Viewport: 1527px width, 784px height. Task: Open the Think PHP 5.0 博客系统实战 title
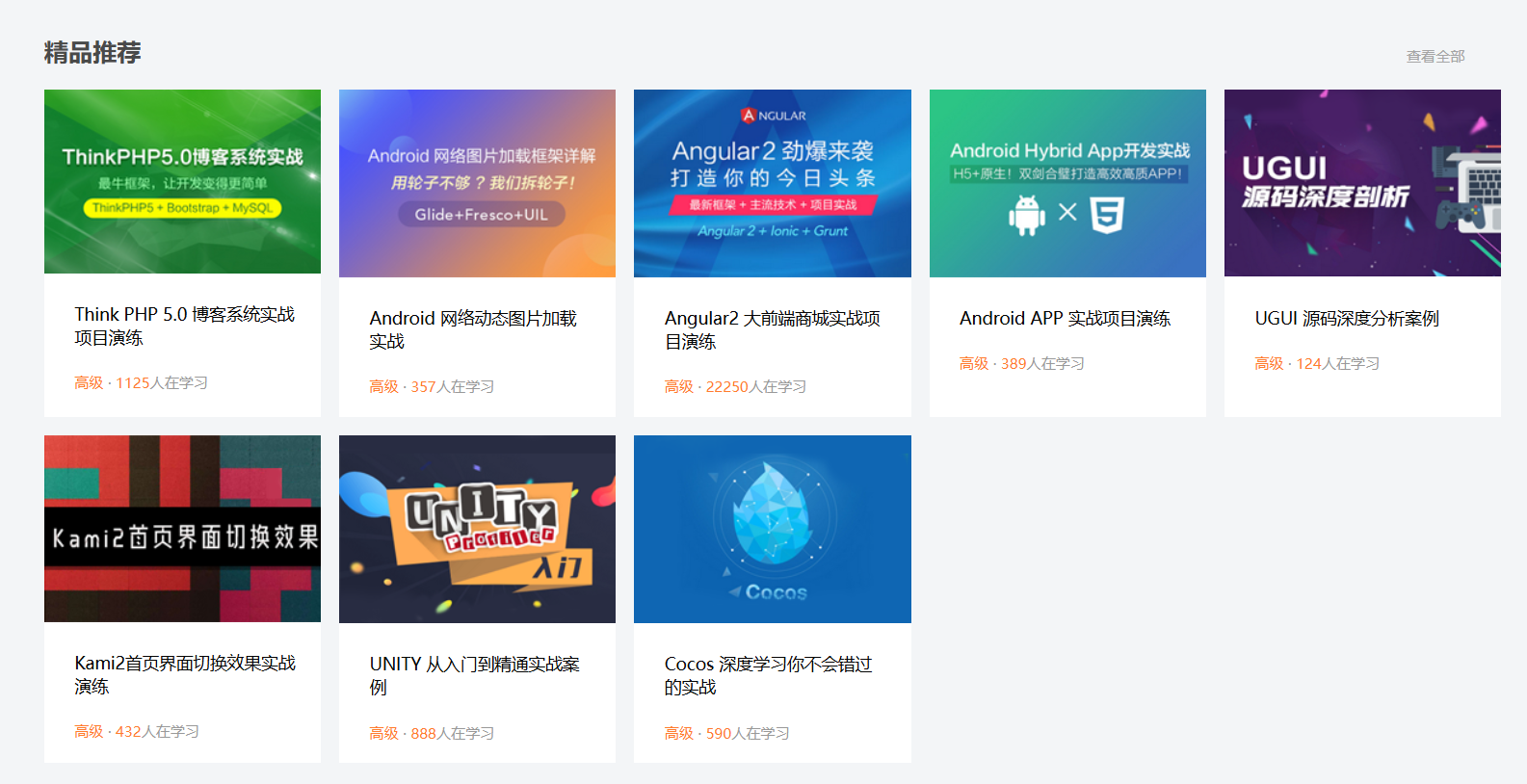pos(184,326)
